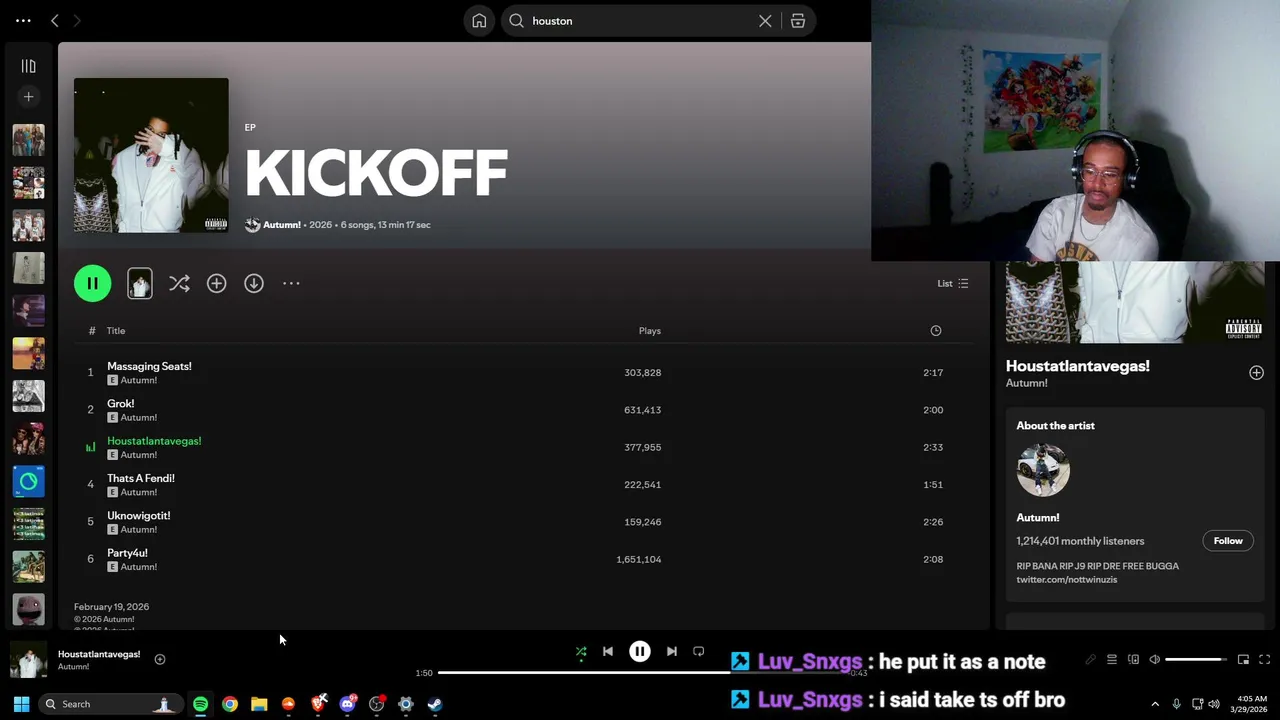1280x720 pixels.
Task: Clear the 'houston' search text
Action: (765, 20)
